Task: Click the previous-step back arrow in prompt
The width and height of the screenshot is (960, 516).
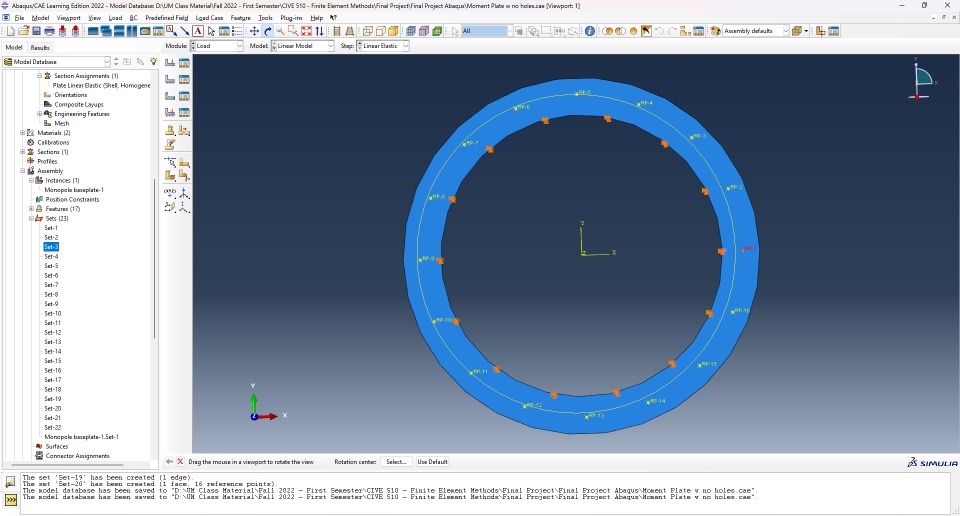Action: click(x=170, y=462)
